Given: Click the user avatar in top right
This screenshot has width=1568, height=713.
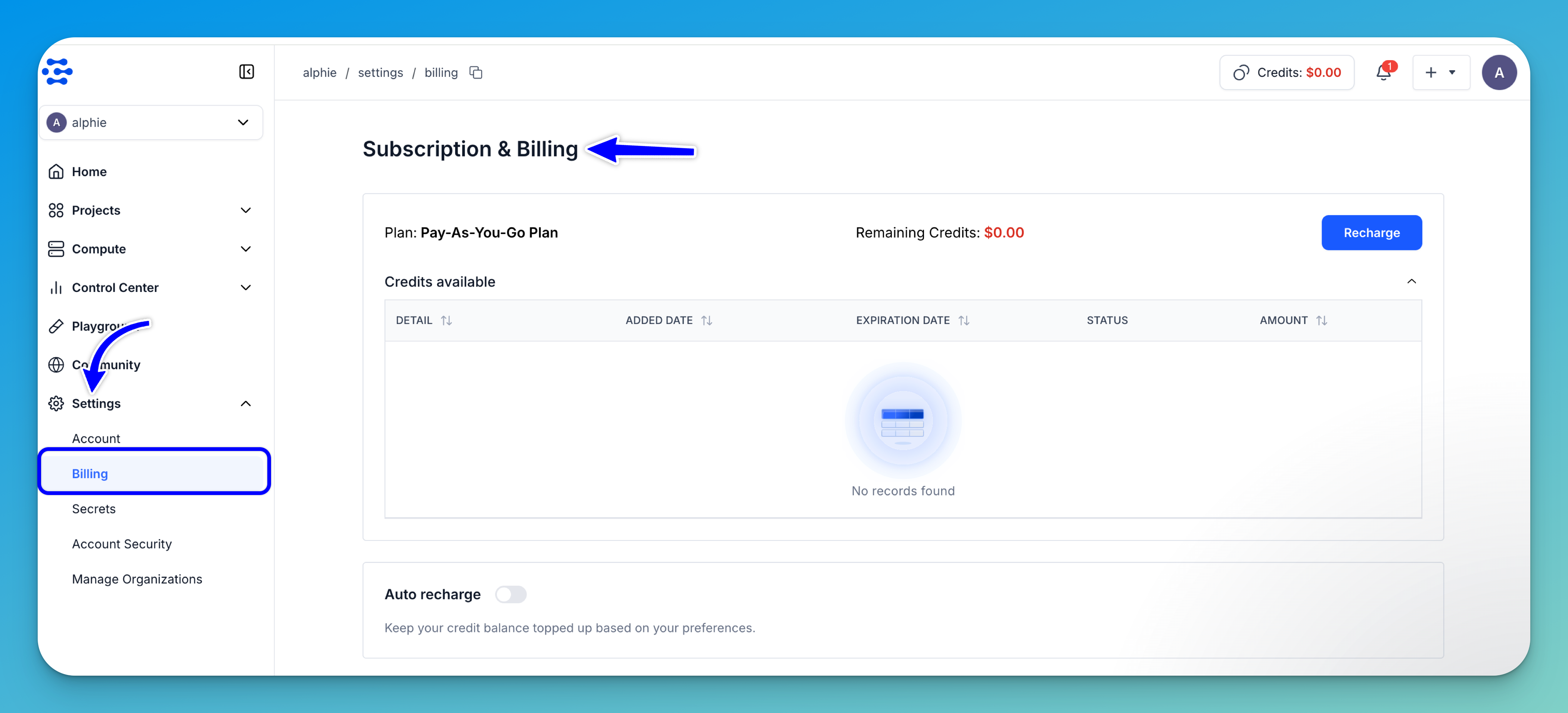Looking at the screenshot, I should pyautogui.click(x=1499, y=72).
